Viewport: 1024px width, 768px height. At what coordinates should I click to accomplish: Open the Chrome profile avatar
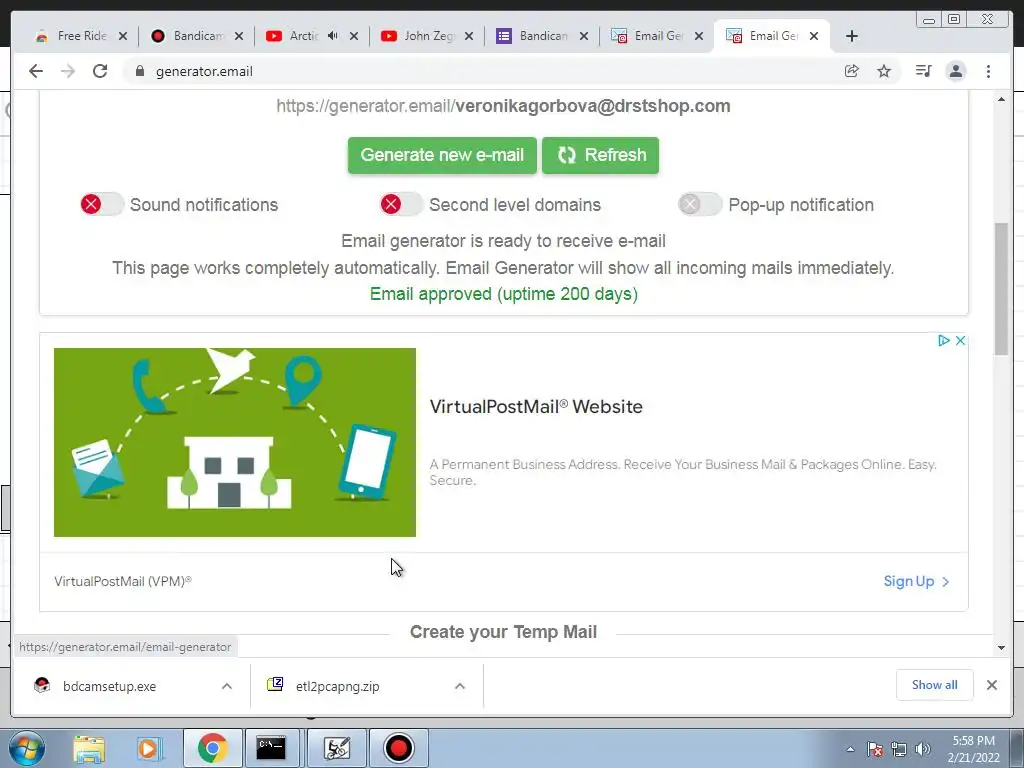click(x=955, y=71)
